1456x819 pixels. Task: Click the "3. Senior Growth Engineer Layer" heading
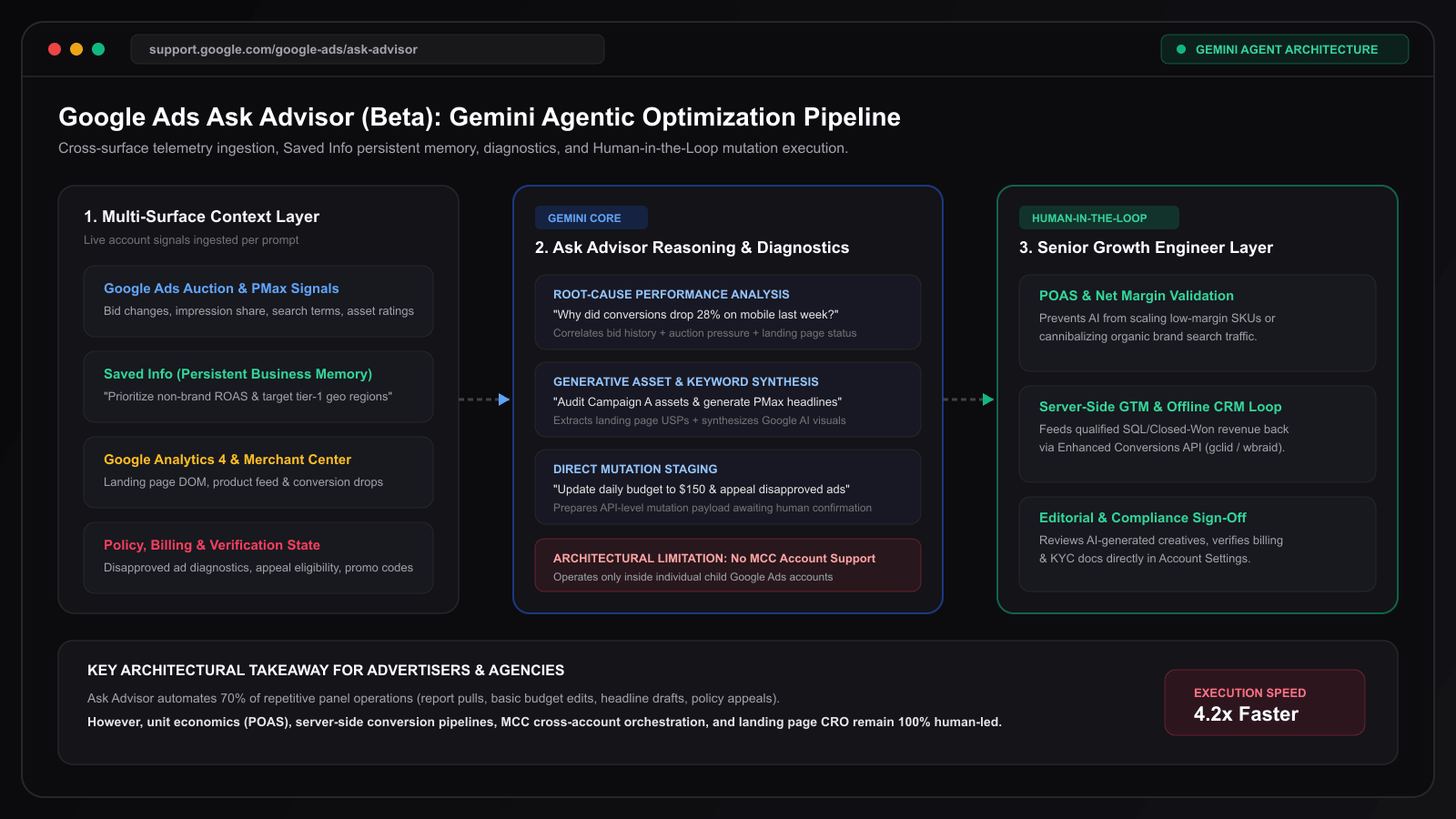(1146, 248)
